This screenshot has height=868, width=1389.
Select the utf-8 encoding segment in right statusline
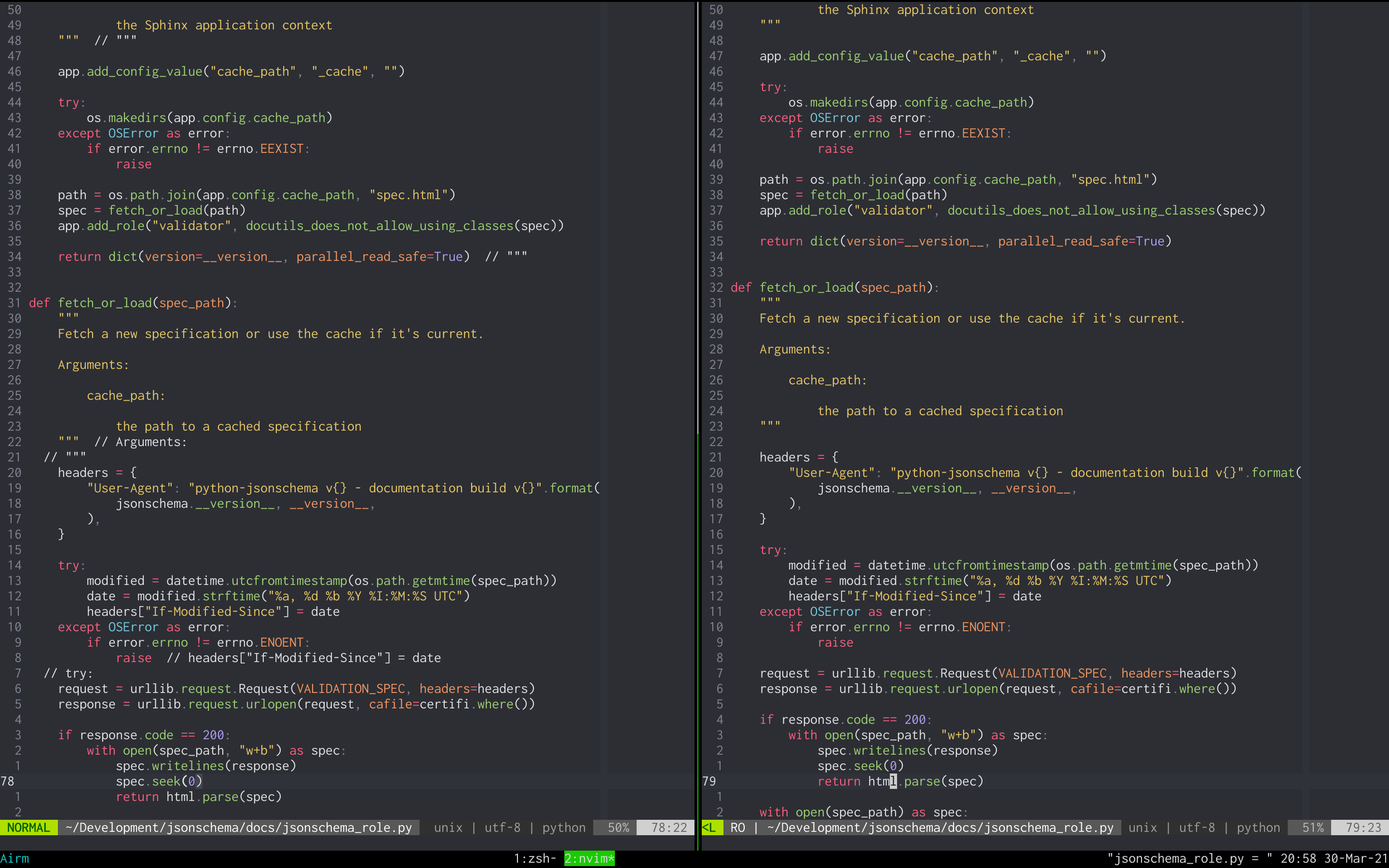click(1197, 827)
